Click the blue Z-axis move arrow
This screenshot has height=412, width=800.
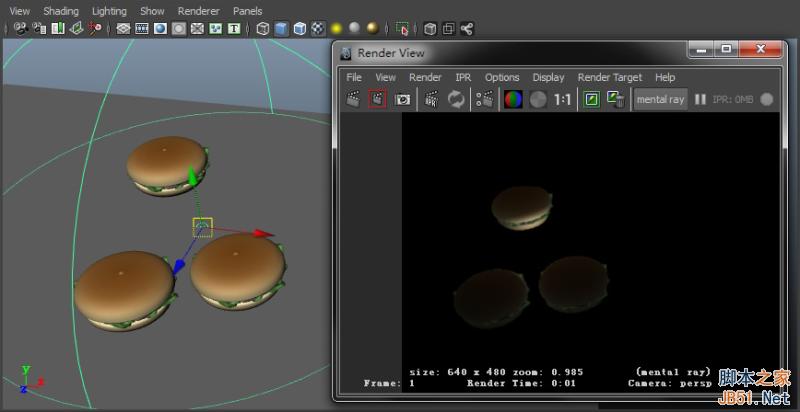[179, 267]
